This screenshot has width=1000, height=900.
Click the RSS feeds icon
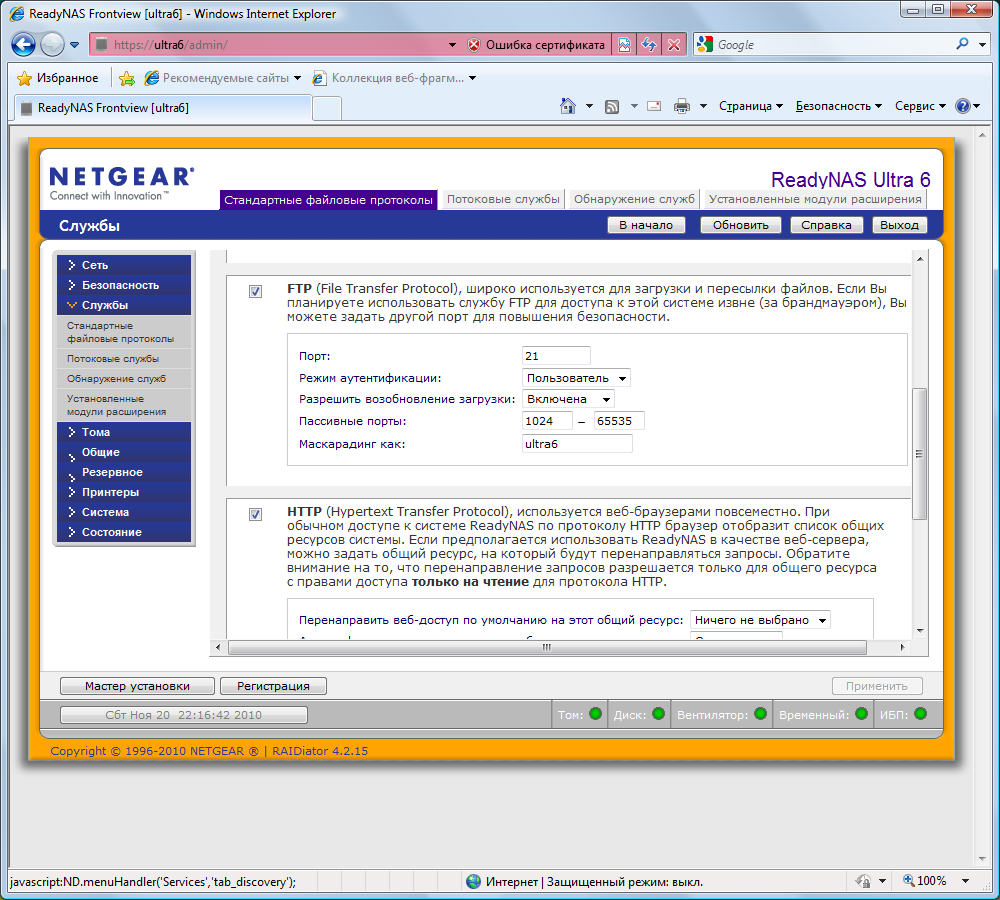(x=612, y=107)
